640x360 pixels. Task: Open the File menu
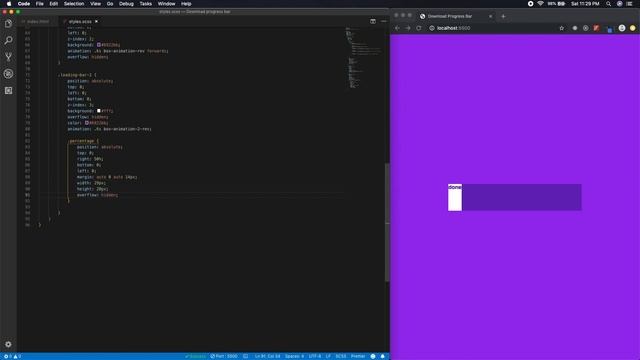(40, 4)
